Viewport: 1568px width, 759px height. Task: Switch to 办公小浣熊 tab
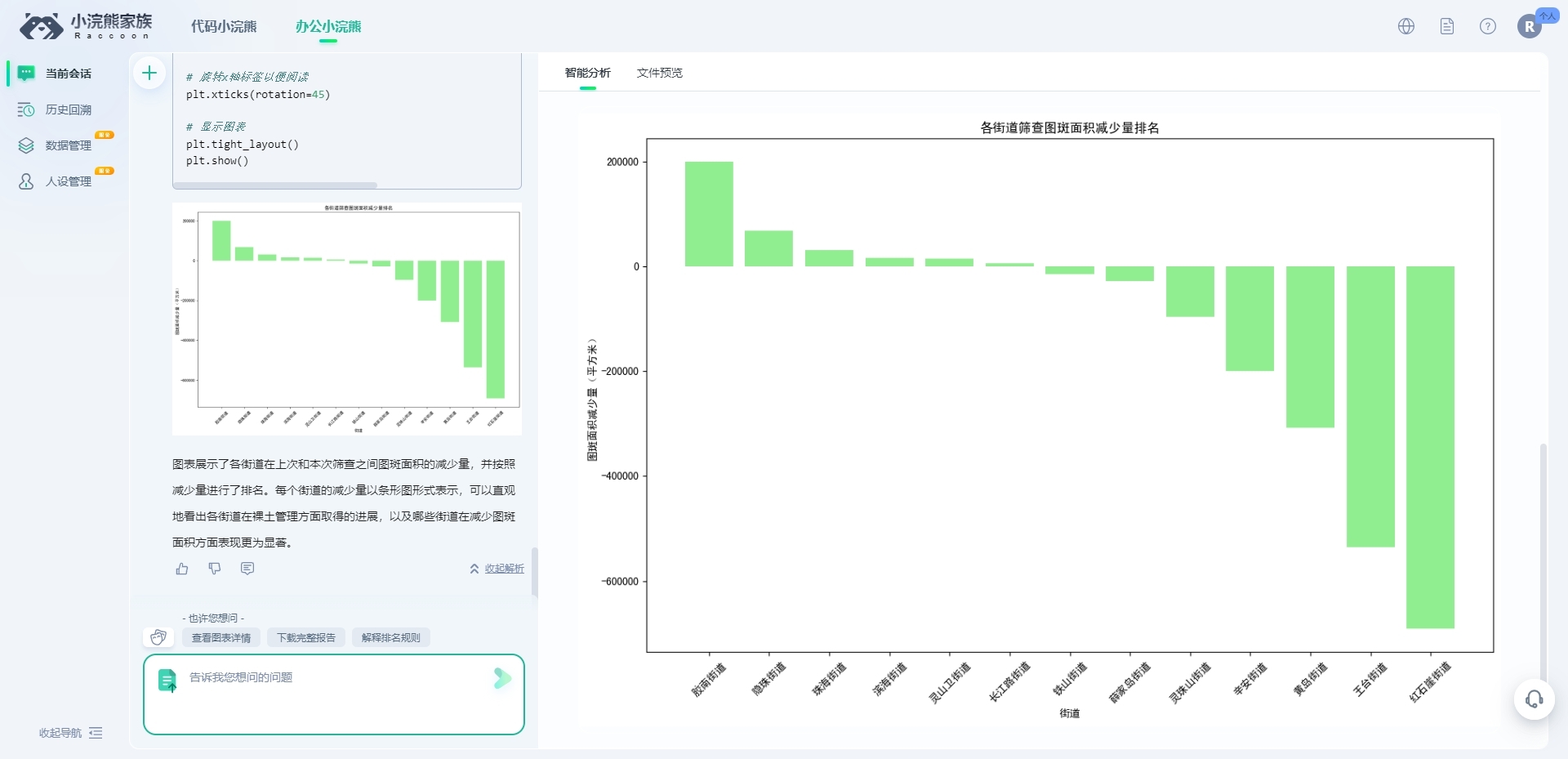coord(328,26)
